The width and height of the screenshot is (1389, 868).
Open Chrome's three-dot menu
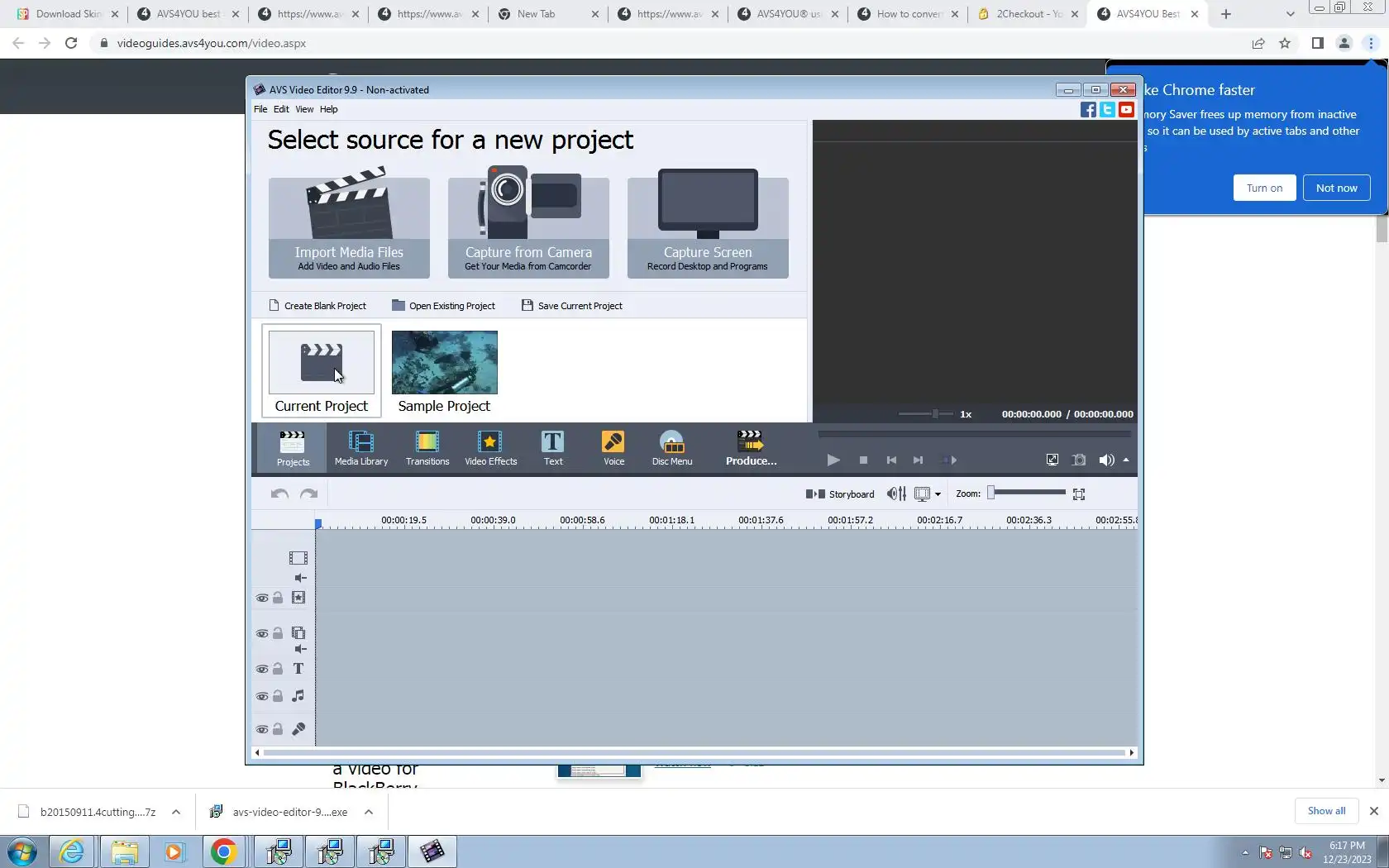1371,43
